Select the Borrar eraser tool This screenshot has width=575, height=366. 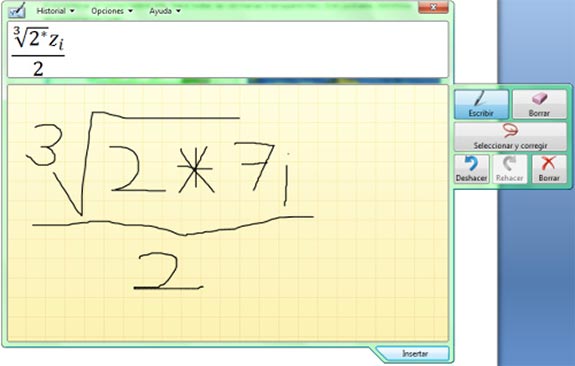pyautogui.click(x=539, y=105)
